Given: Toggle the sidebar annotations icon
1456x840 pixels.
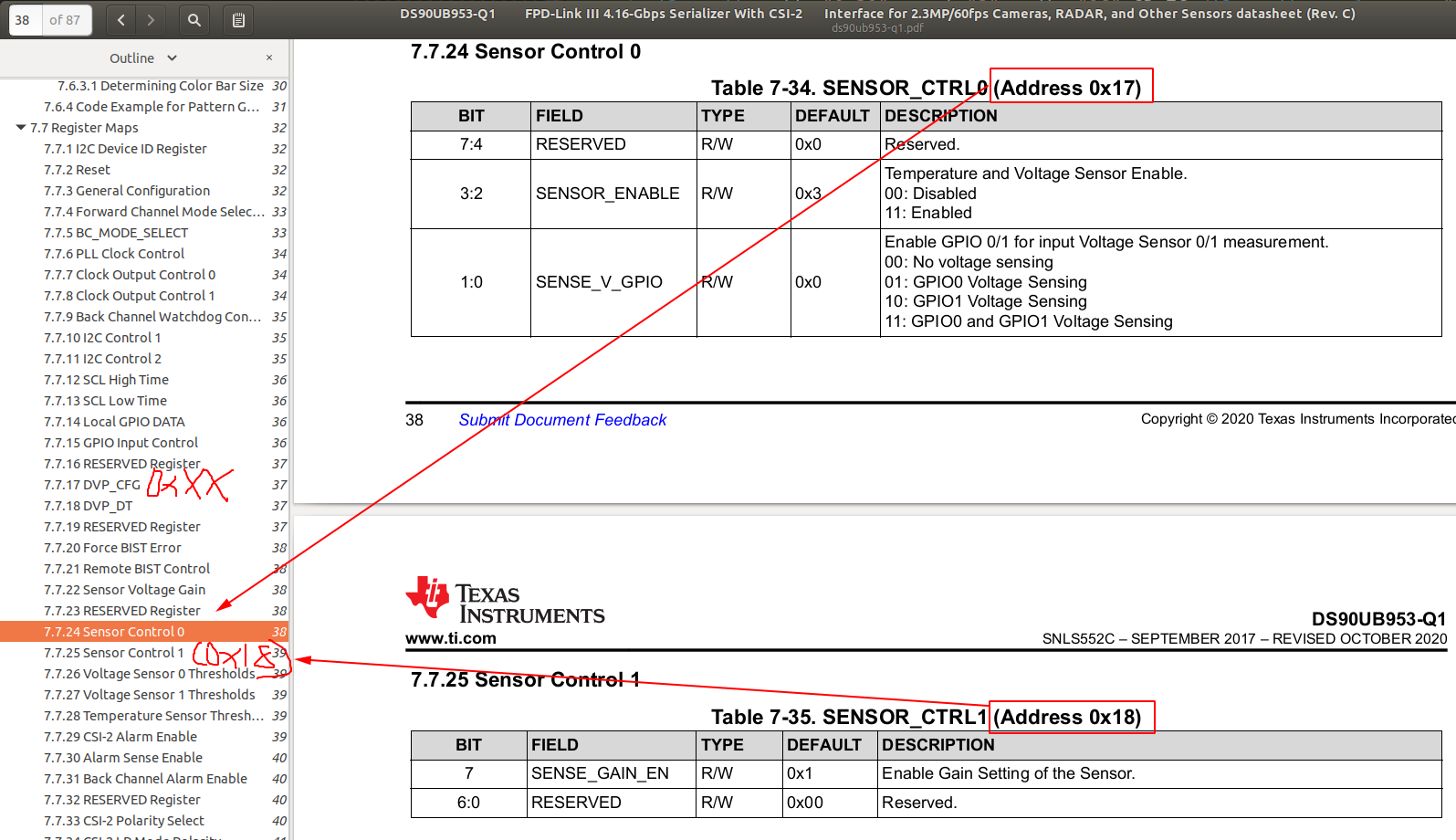Looking at the screenshot, I should click(x=238, y=19).
